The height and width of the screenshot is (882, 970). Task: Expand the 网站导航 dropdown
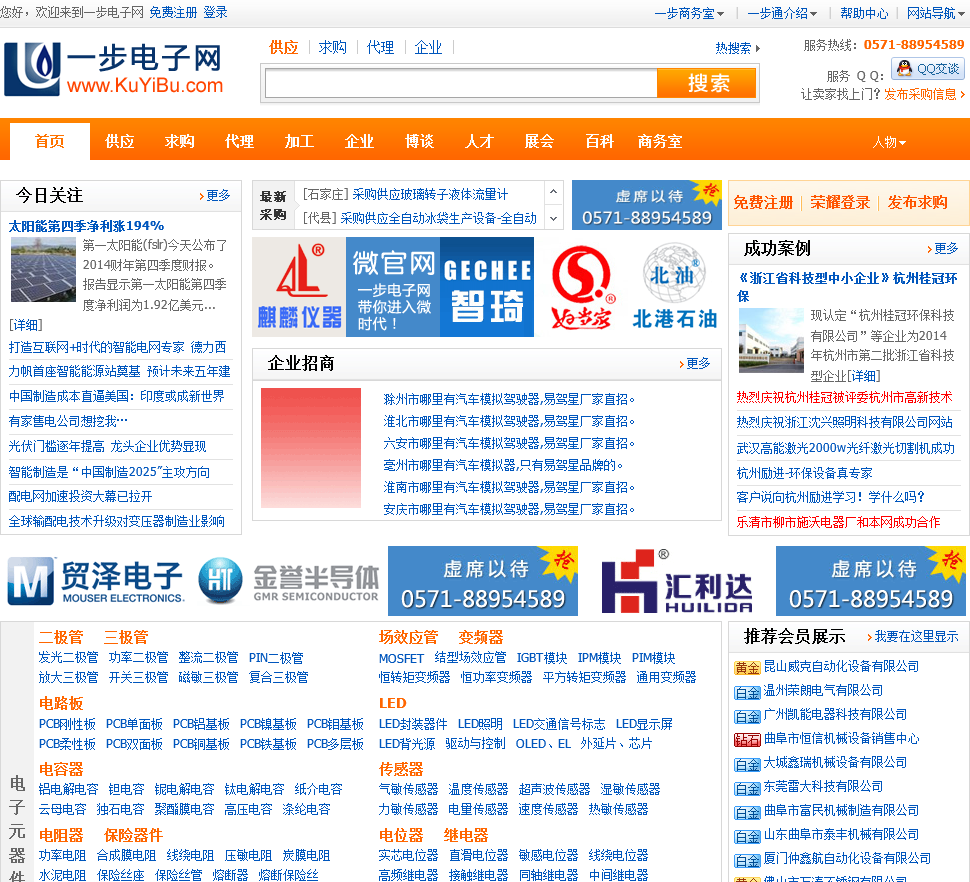[935, 13]
